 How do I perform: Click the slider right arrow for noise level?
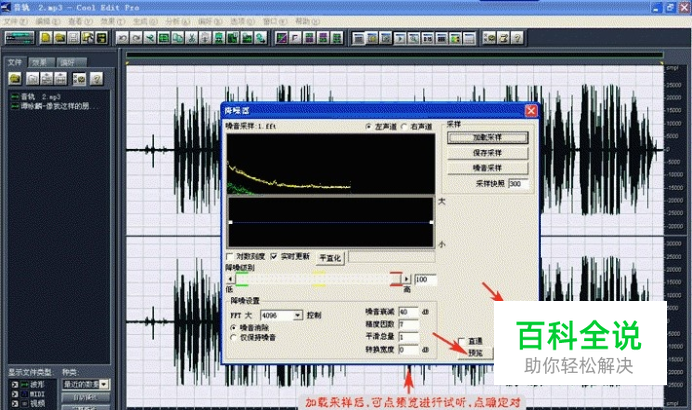[x=407, y=279]
